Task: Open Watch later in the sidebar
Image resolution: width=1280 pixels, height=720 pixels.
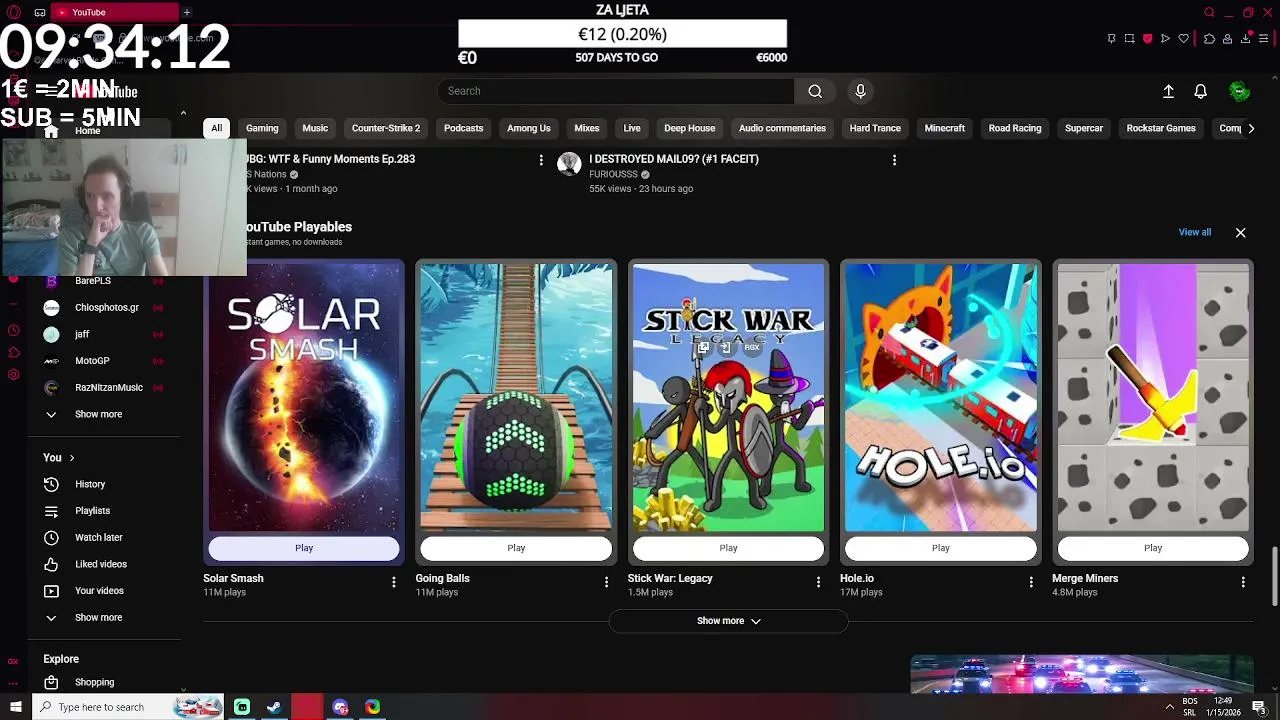Action: pos(104,537)
